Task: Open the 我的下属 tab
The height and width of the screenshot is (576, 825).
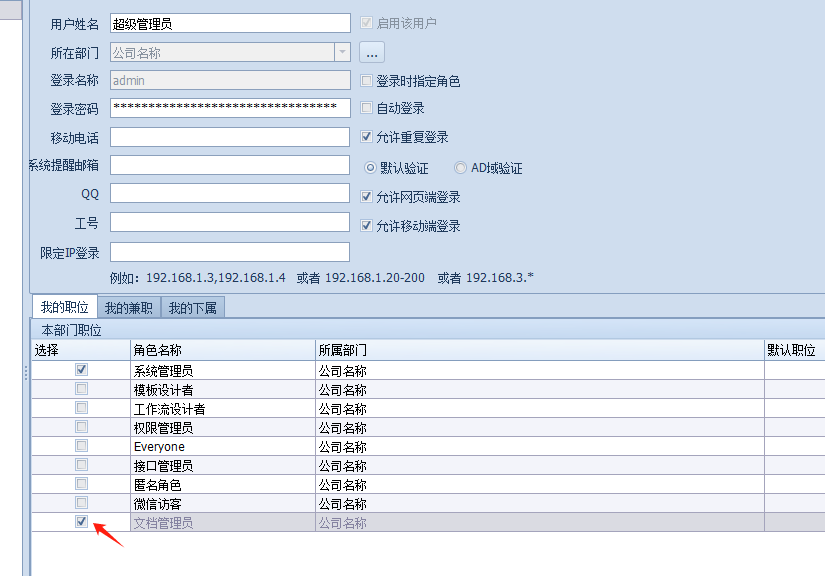Action: click(x=193, y=308)
